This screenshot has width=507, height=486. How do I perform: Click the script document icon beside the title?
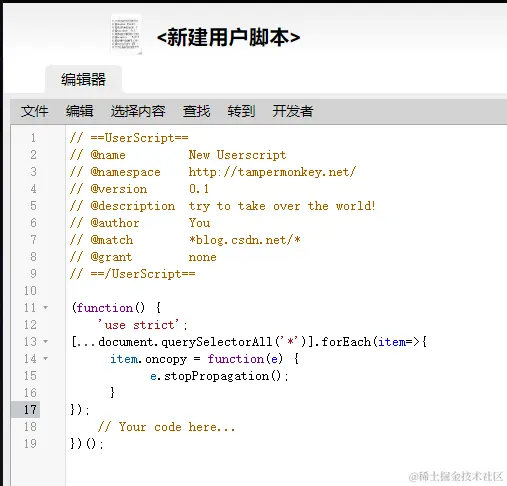(x=126, y=34)
